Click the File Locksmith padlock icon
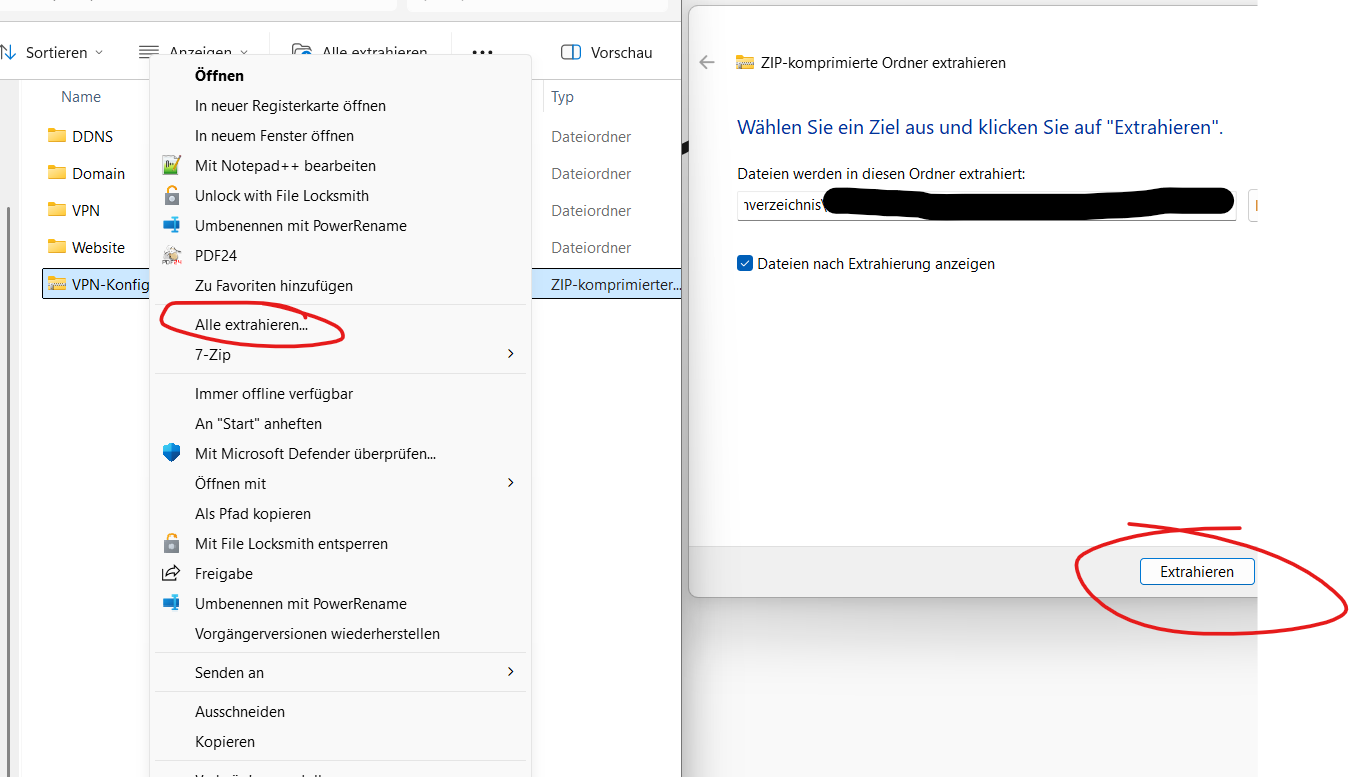 (x=172, y=195)
